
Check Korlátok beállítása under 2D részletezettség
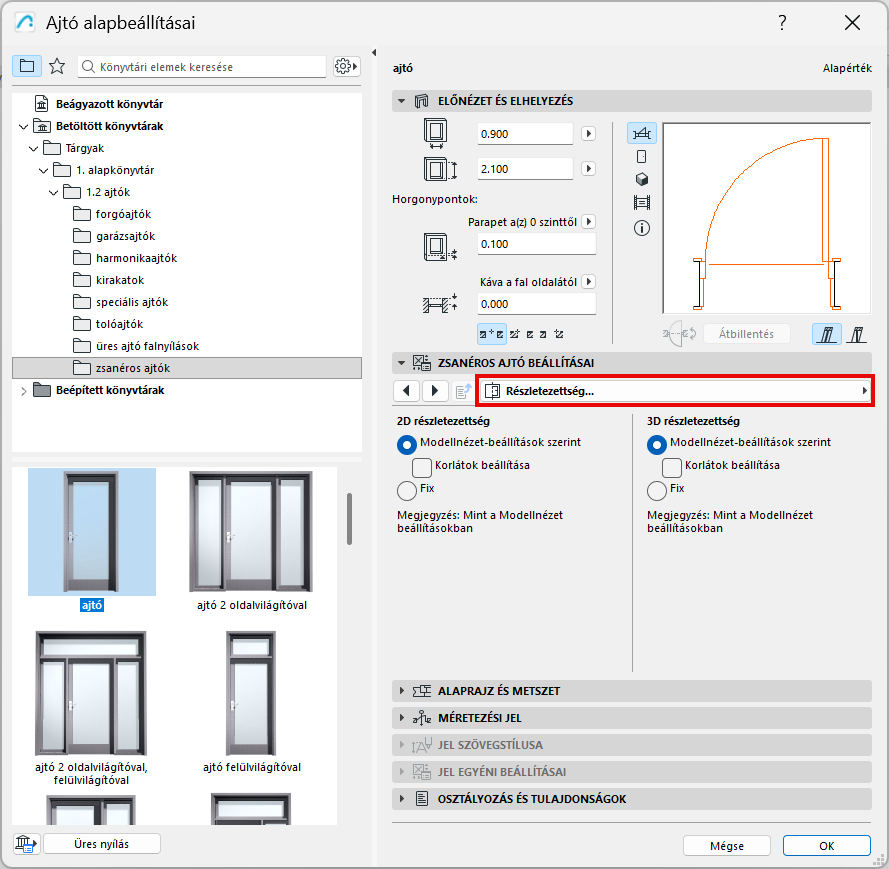[422, 468]
